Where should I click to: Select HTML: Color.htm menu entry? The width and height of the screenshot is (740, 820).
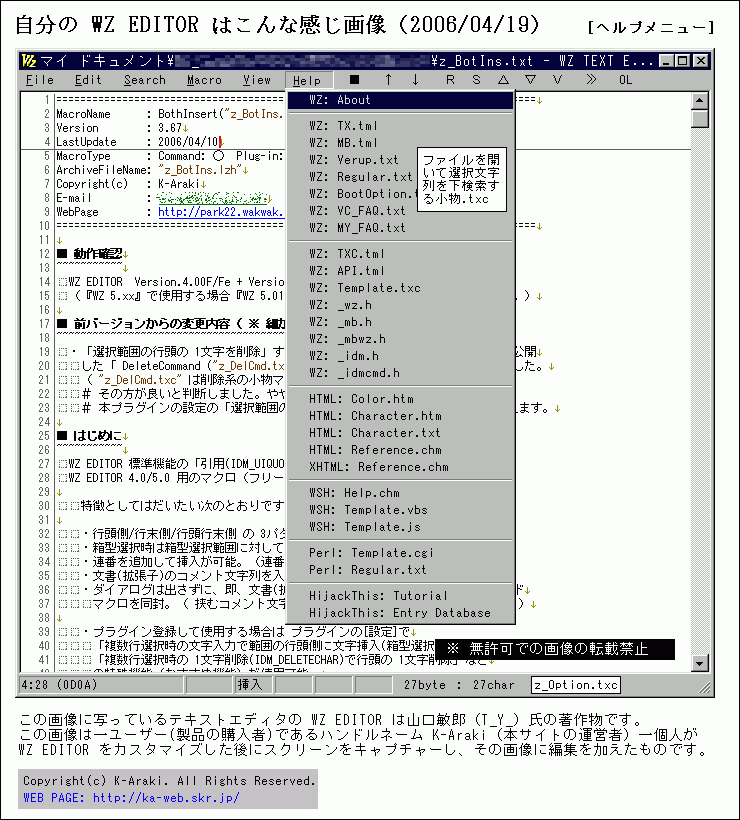pyautogui.click(x=401, y=398)
